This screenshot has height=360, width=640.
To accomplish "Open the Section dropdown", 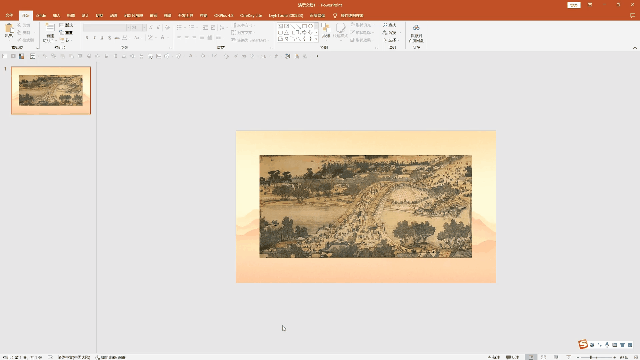I will 65,40.
